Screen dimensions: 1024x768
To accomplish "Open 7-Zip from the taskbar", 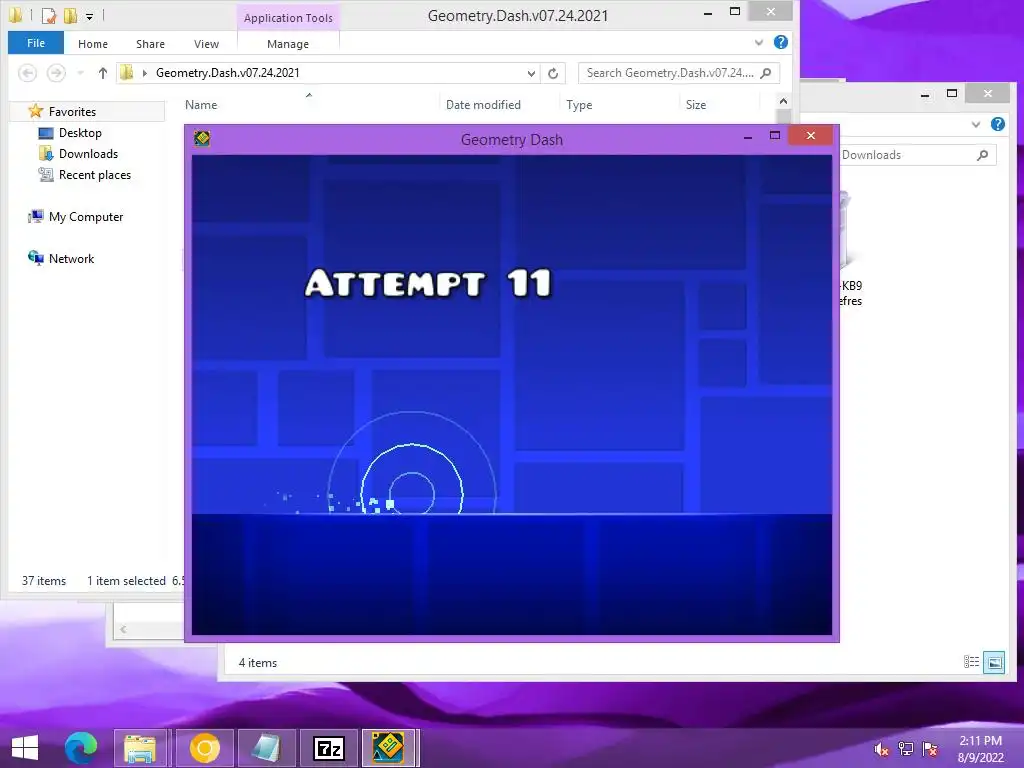I will point(328,748).
